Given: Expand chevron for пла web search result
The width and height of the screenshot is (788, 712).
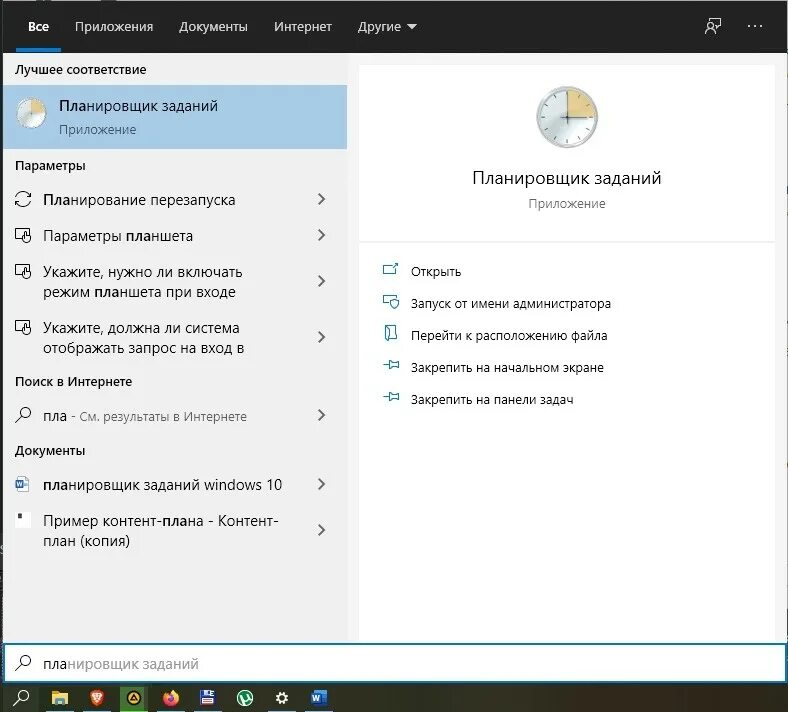Looking at the screenshot, I should [x=322, y=415].
